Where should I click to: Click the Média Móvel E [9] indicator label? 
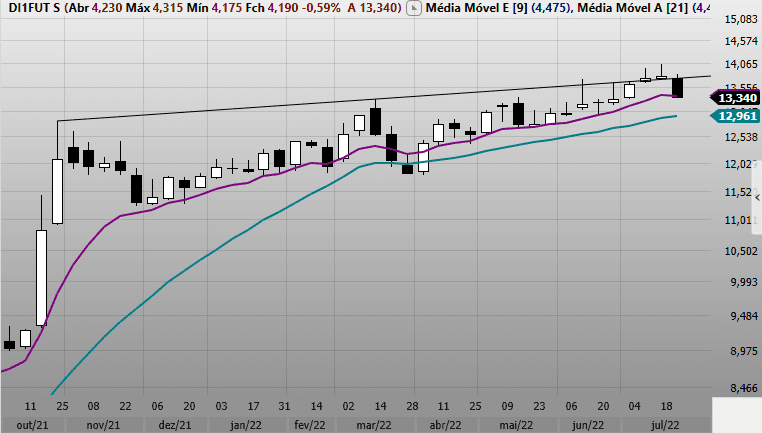pyautogui.click(x=477, y=8)
